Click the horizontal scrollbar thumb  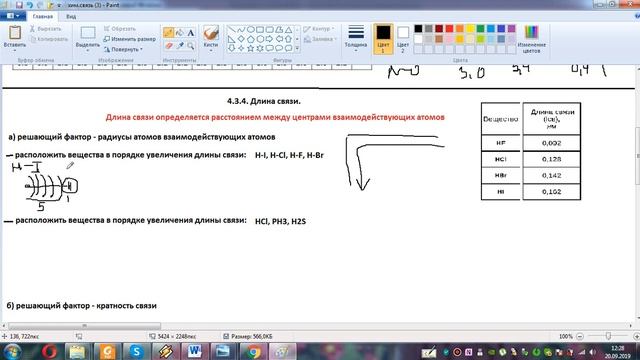[84, 326]
